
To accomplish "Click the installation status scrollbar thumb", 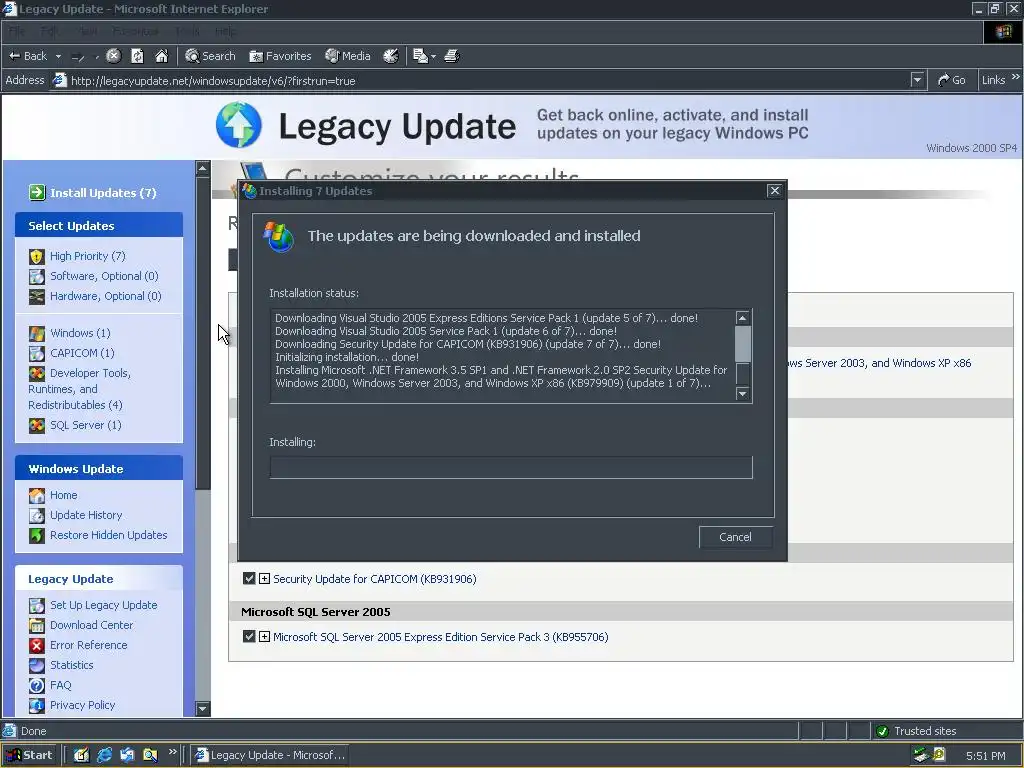I will tap(743, 344).
